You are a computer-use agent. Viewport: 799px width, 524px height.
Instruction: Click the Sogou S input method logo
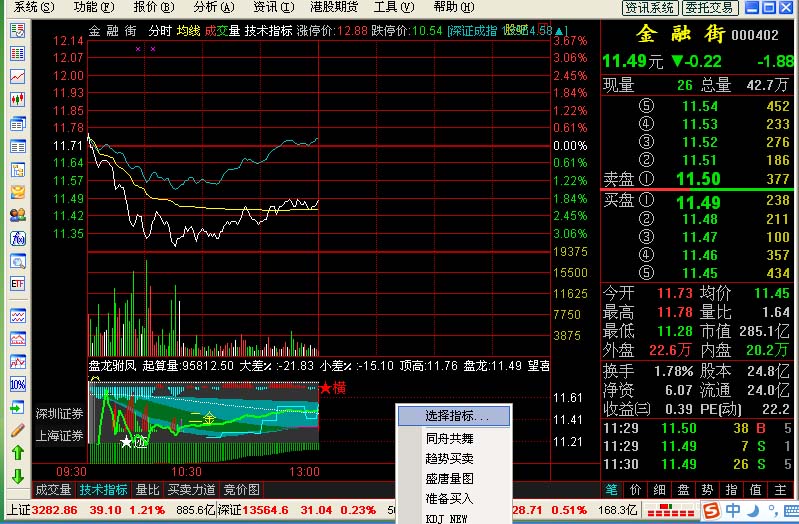click(x=711, y=511)
